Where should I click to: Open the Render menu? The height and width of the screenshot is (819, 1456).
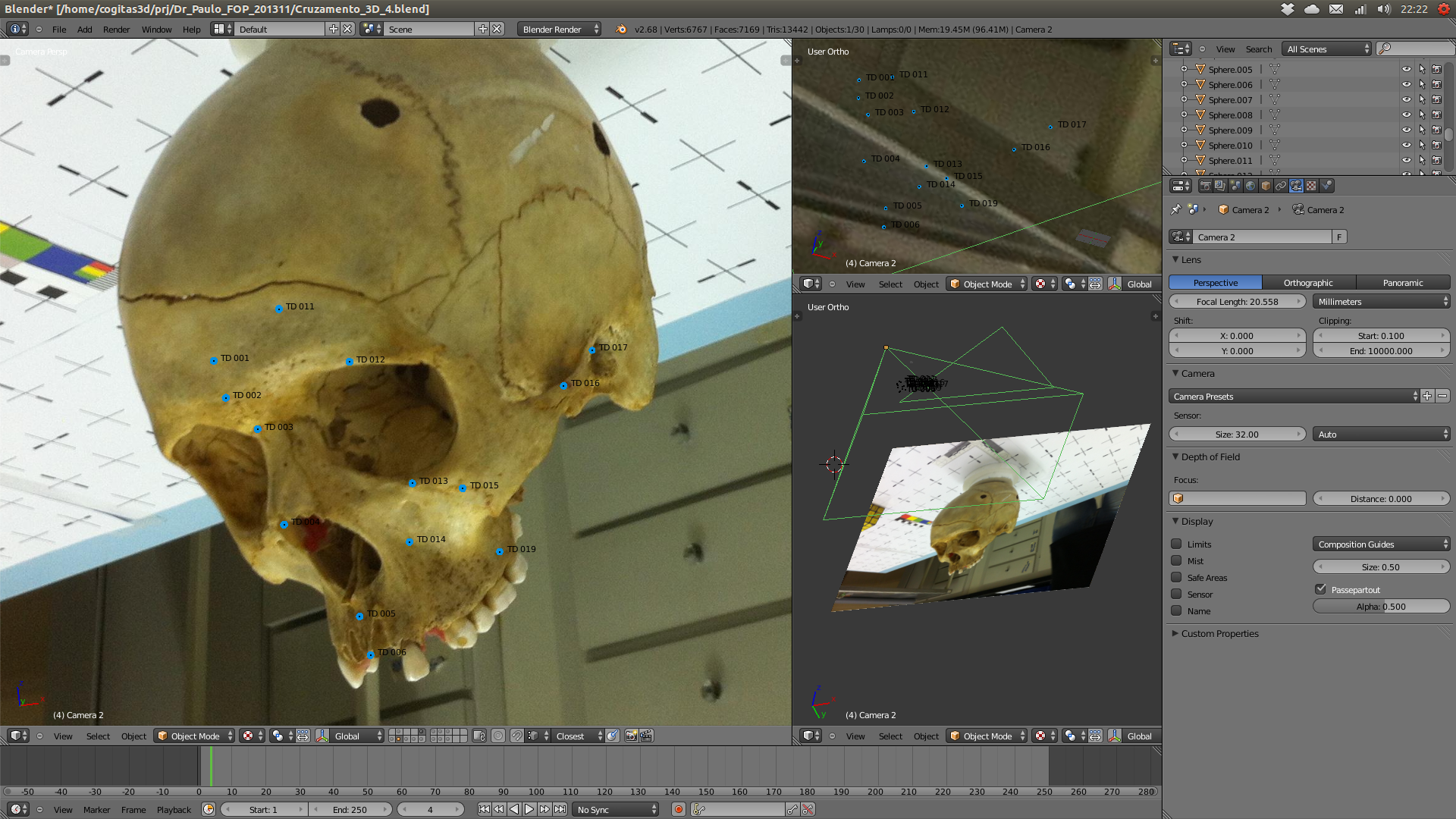click(x=116, y=30)
